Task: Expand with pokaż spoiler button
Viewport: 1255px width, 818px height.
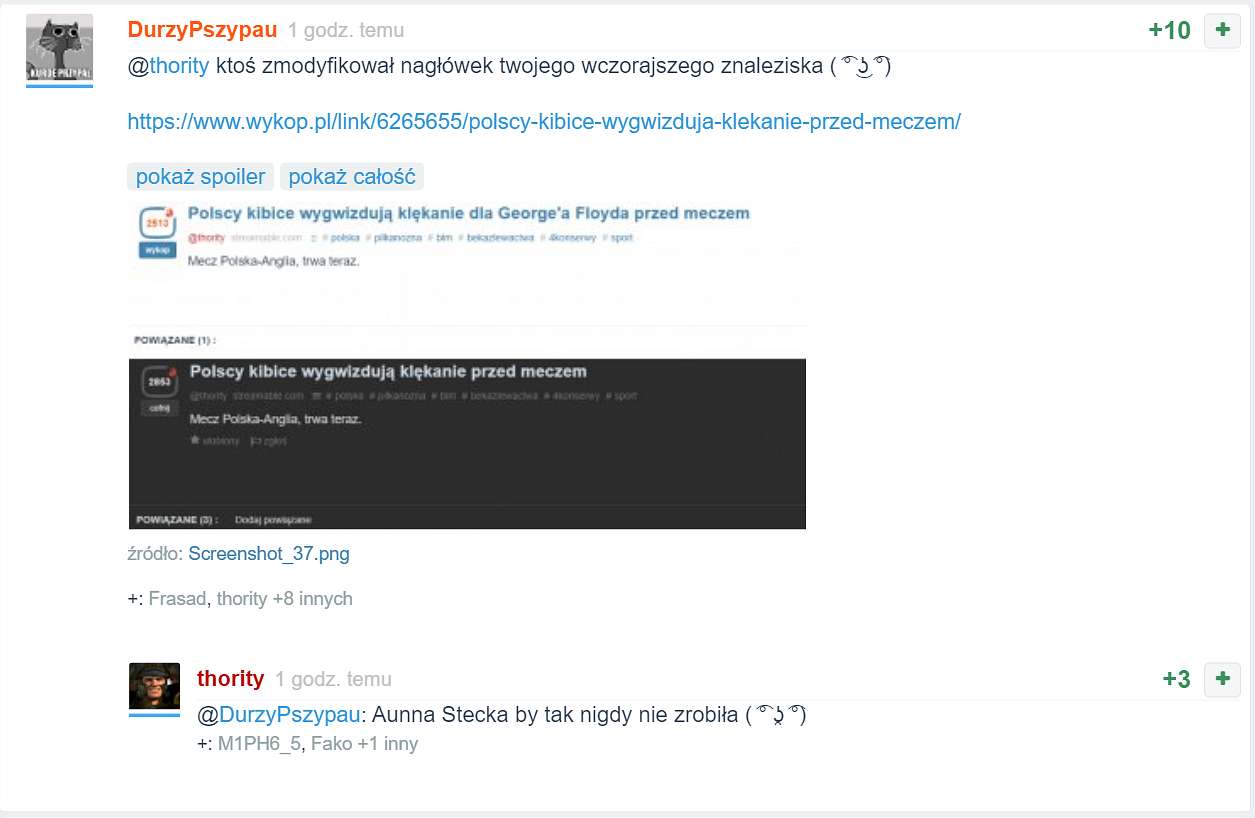Action: pyautogui.click(x=200, y=177)
